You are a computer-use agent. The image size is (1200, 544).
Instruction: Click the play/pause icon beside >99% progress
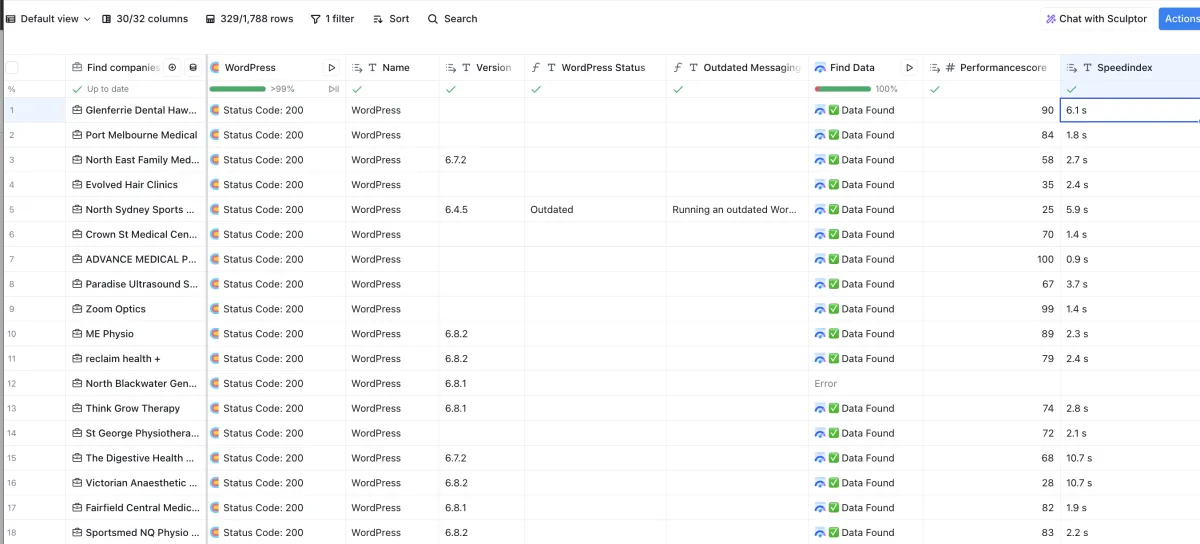(334, 89)
